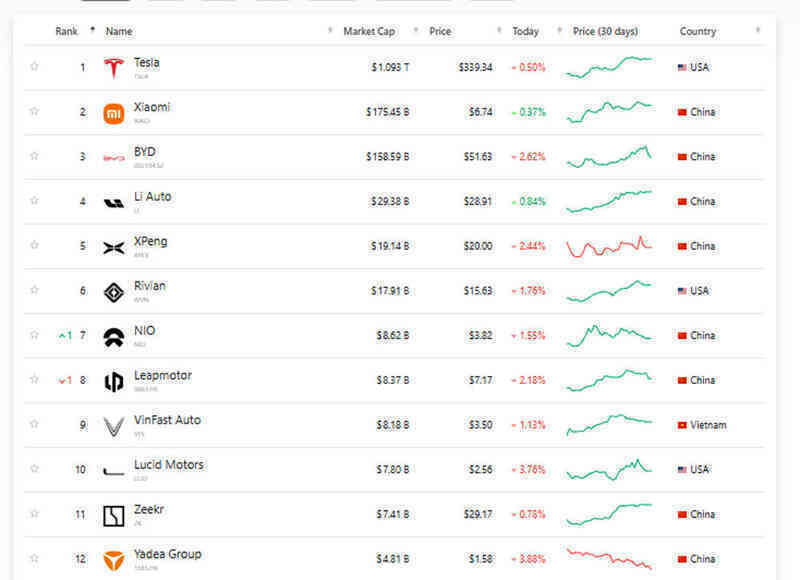Toggle favorite star for Tesla
The image size is (800, 580).
(34, 66)
